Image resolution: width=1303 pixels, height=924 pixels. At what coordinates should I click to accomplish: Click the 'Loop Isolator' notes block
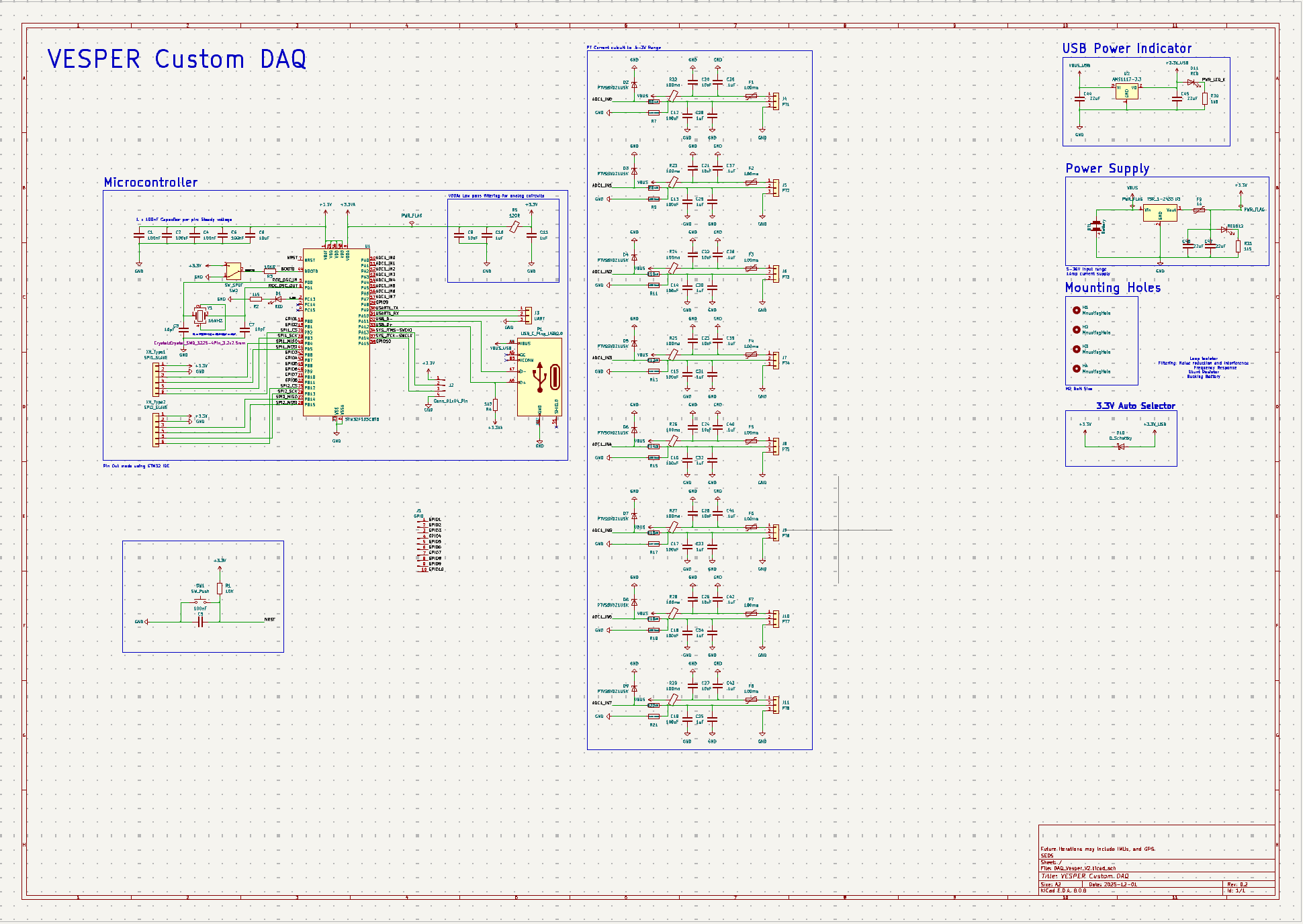click(x=1204, y=367)
